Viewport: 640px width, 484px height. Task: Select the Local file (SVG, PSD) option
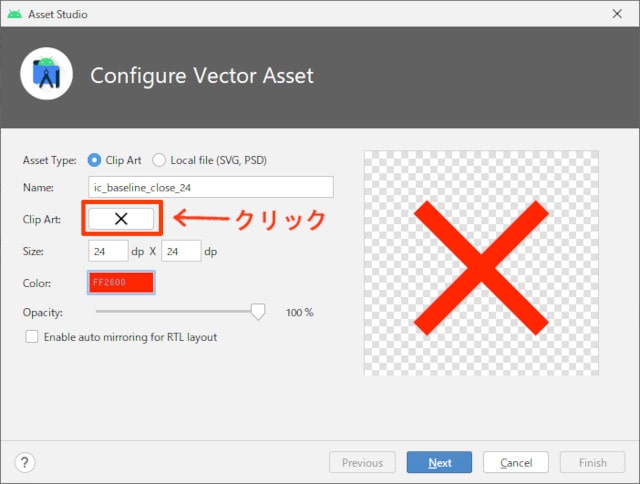(x=159, y=160)
